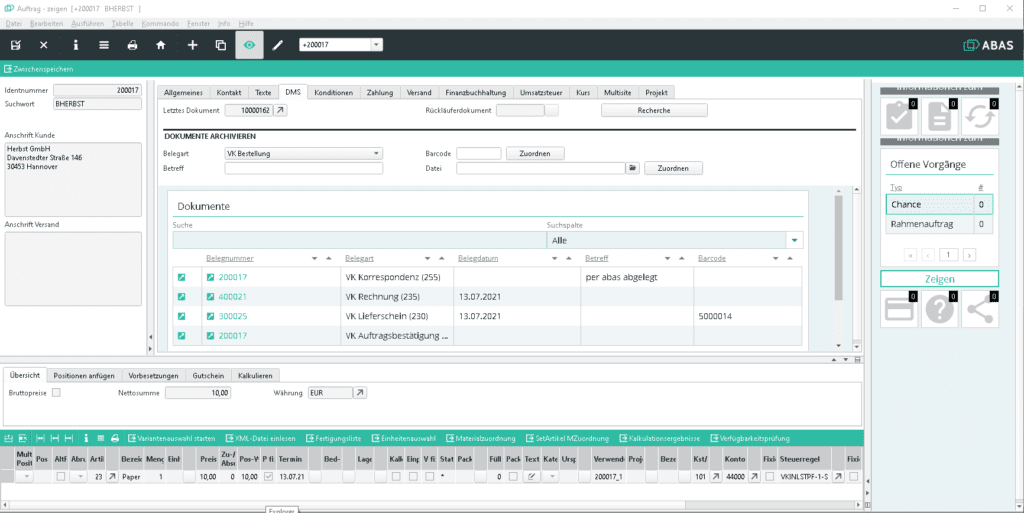Toggle the checked P fi checkbox in row
This screenshot has width=1024, height=513.
point(268,477)
